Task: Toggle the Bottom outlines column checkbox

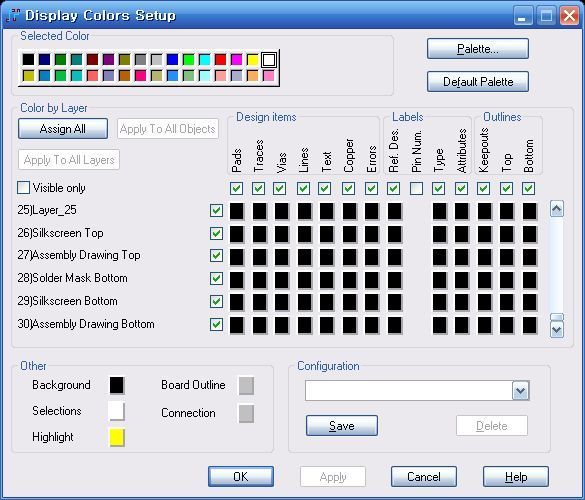Action: (528, 188)
